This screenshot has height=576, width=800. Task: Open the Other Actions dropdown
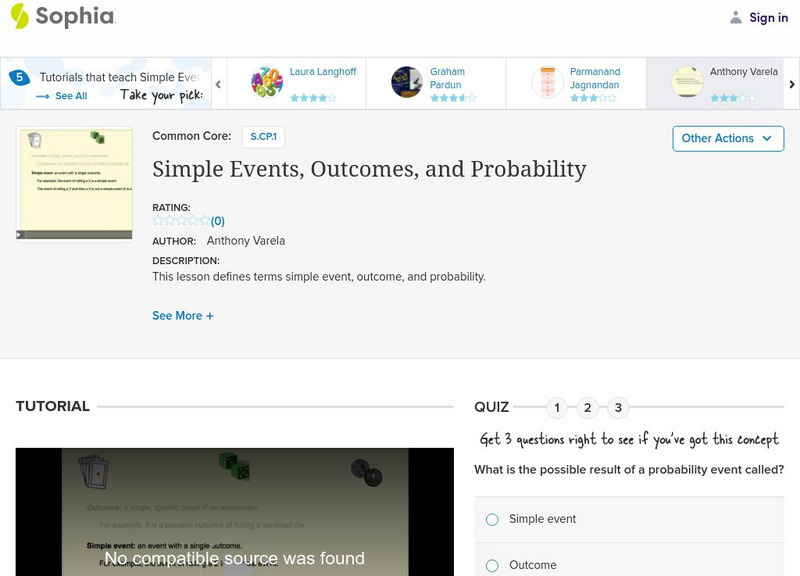click(x=727, y=138)
